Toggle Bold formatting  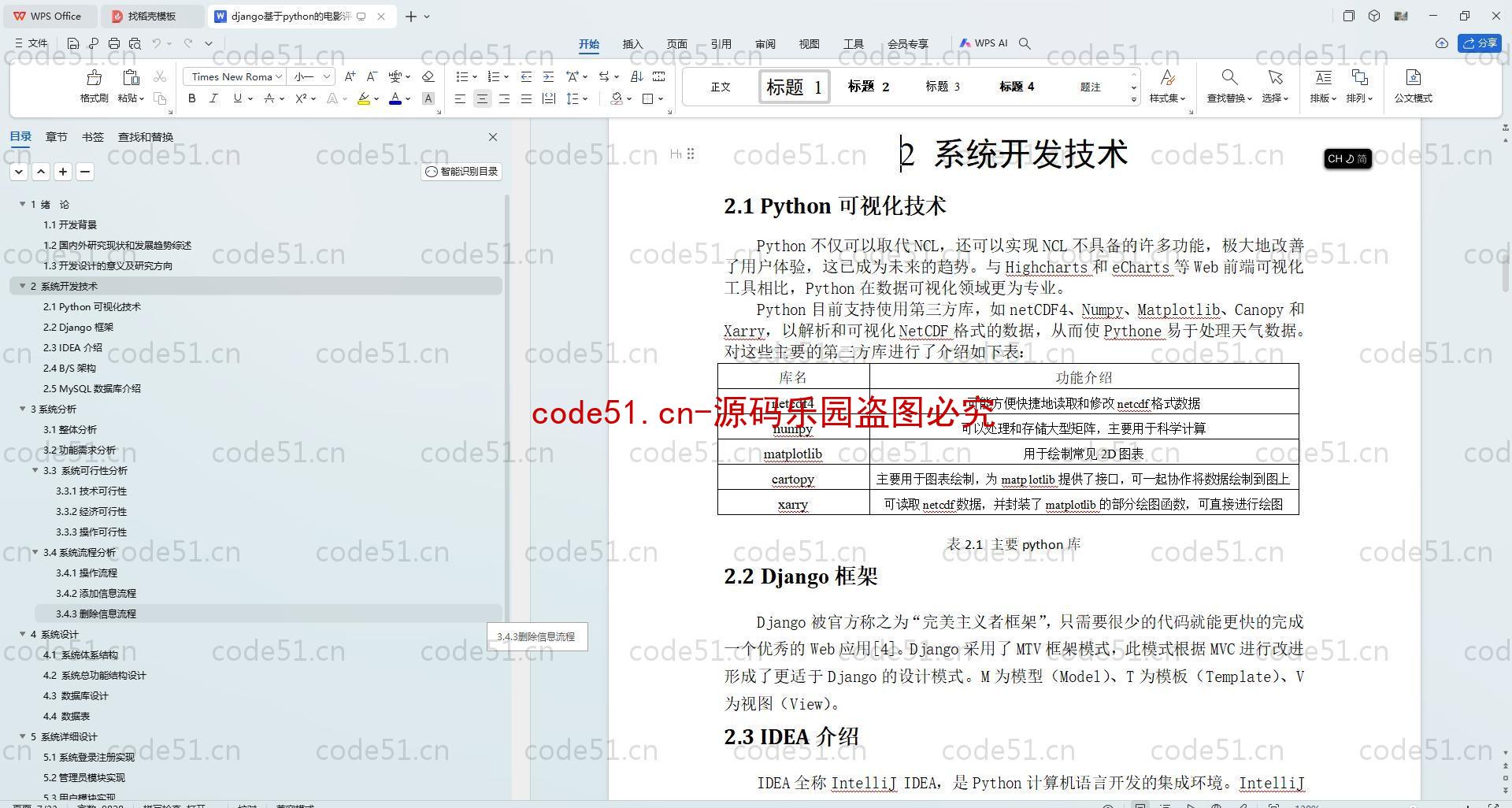[191, 98]
